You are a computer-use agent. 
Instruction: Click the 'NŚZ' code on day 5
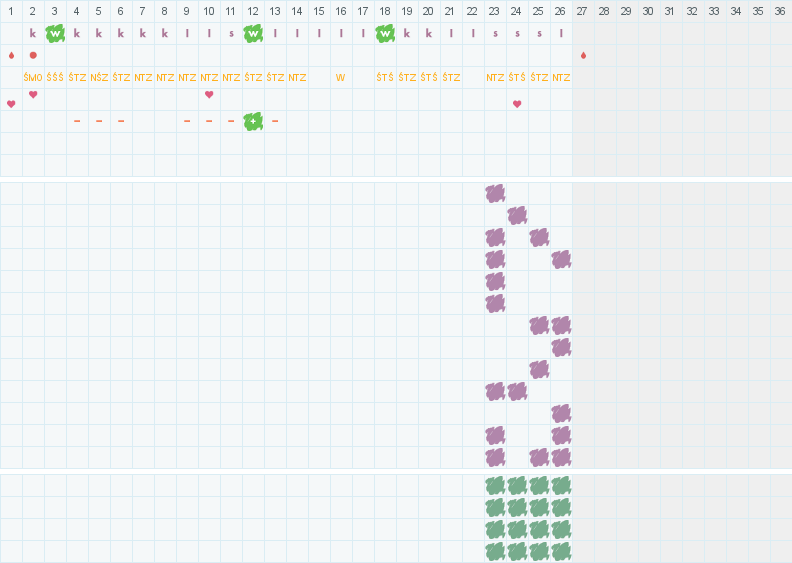(x=99, y=77)
